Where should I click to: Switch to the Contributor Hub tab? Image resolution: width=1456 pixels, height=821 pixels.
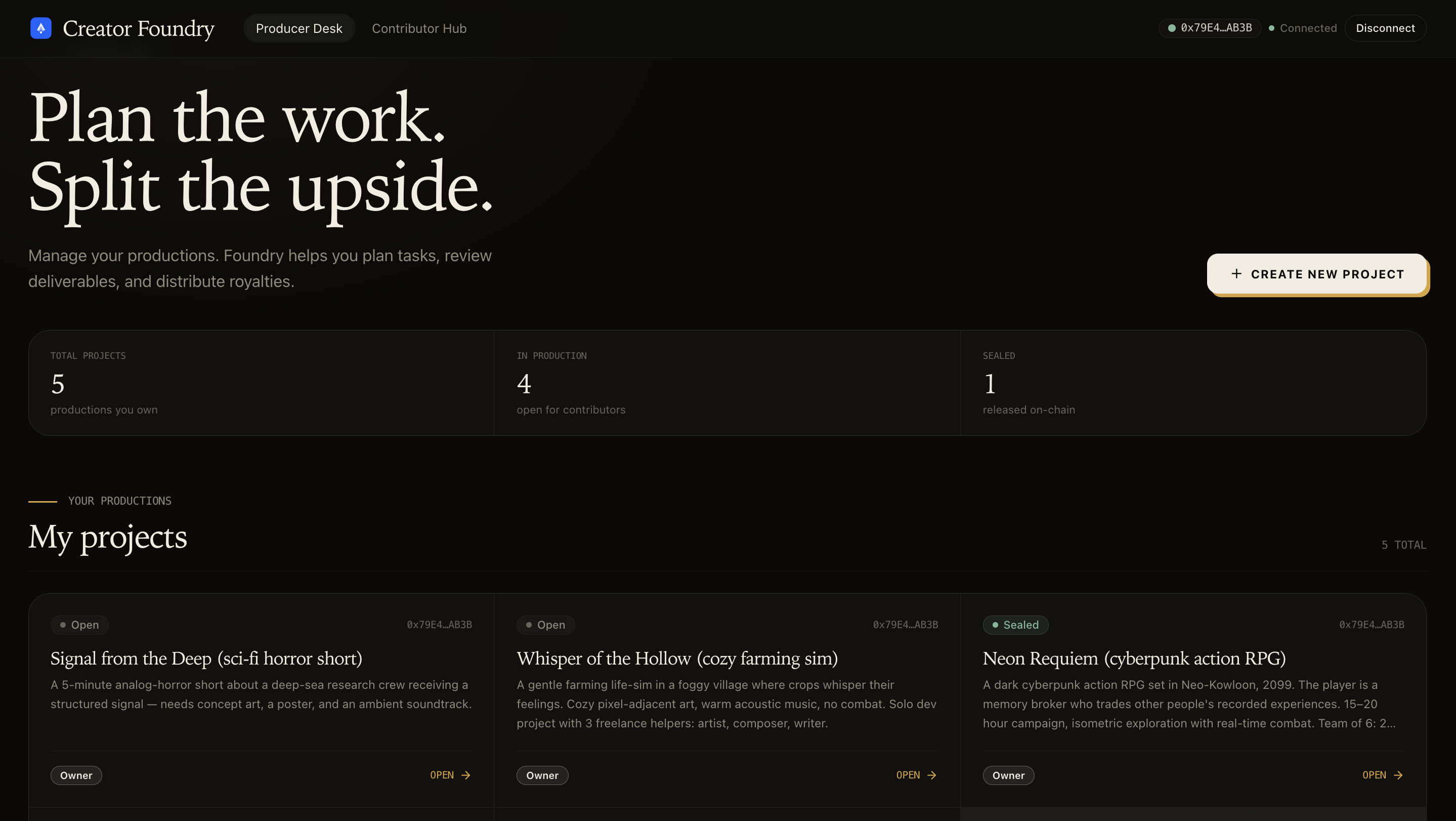(x=419, y=28)
